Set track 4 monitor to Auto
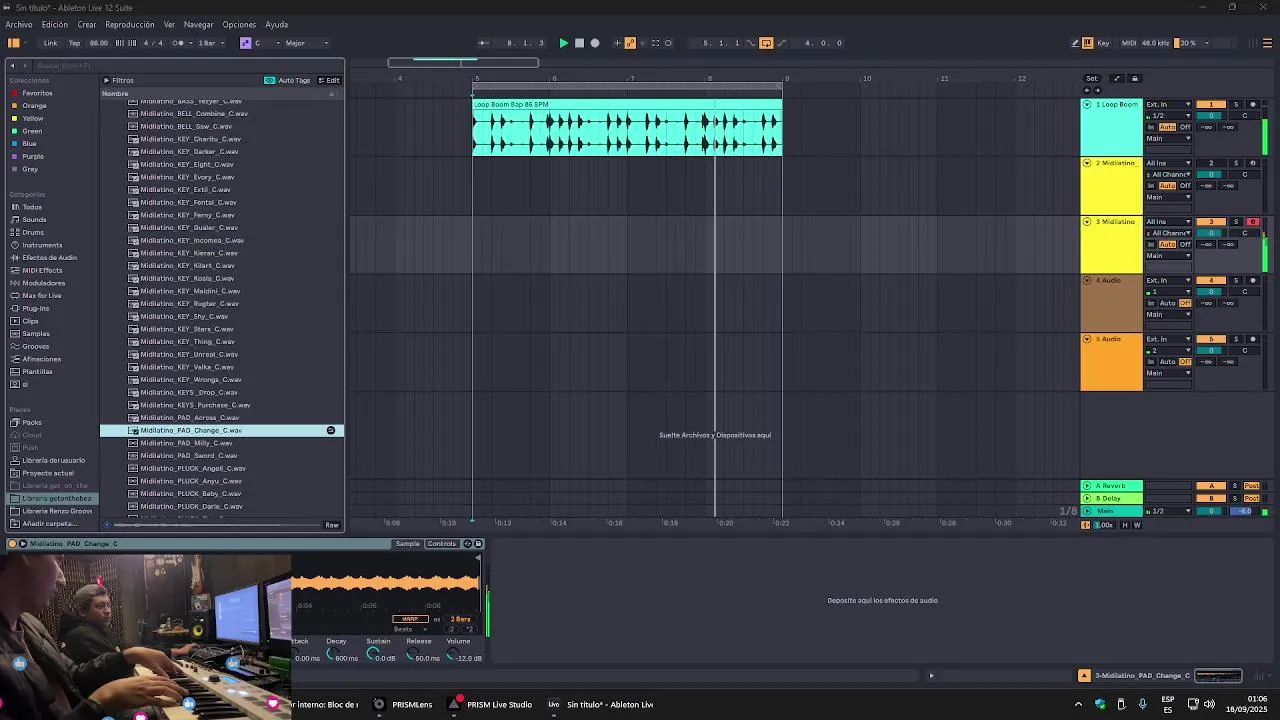This screenshot has height=720, width=1280. (1167, 303)
